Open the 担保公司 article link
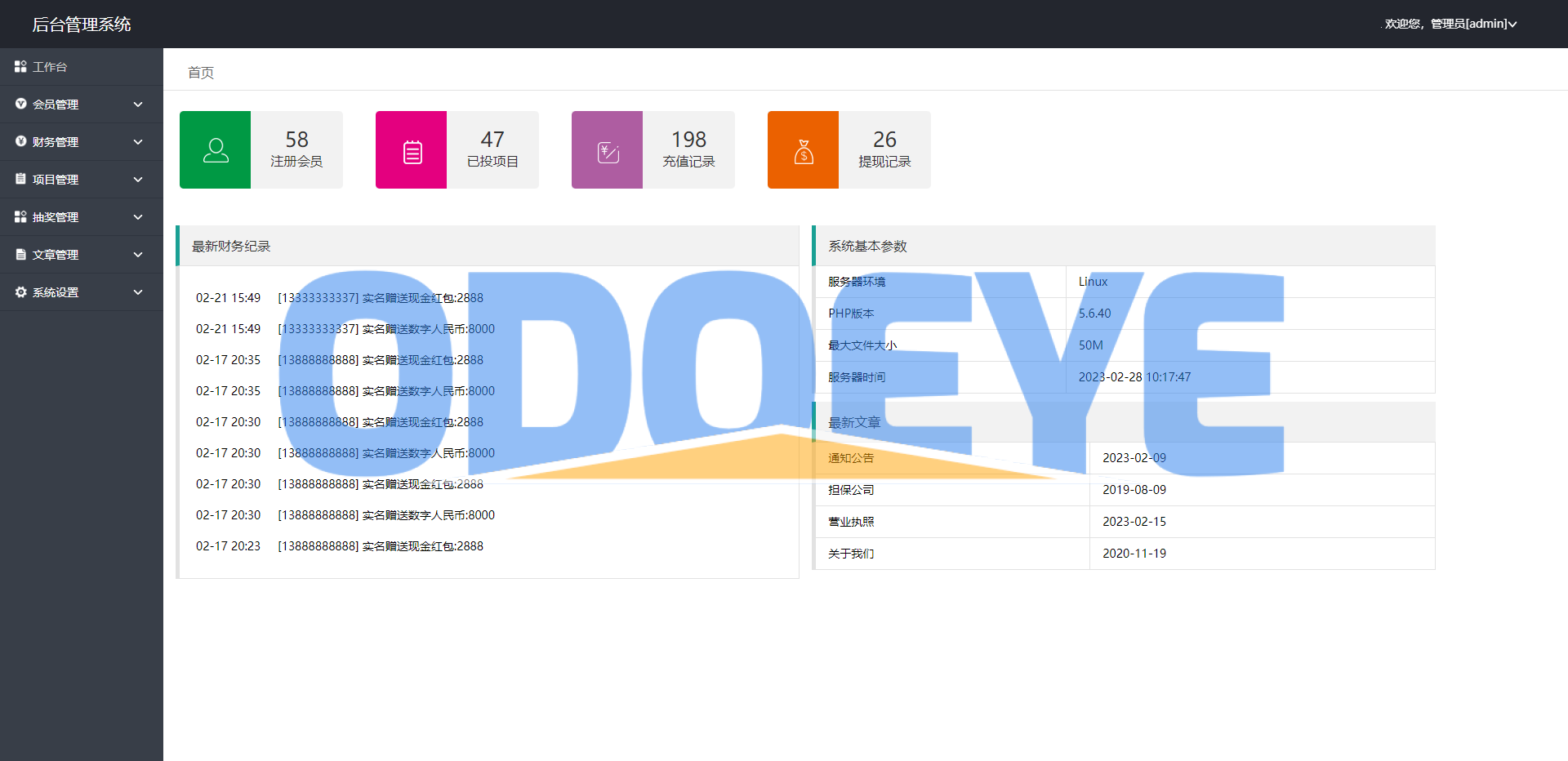This screenshot has width=1568, height=761. tap(851, 490)
